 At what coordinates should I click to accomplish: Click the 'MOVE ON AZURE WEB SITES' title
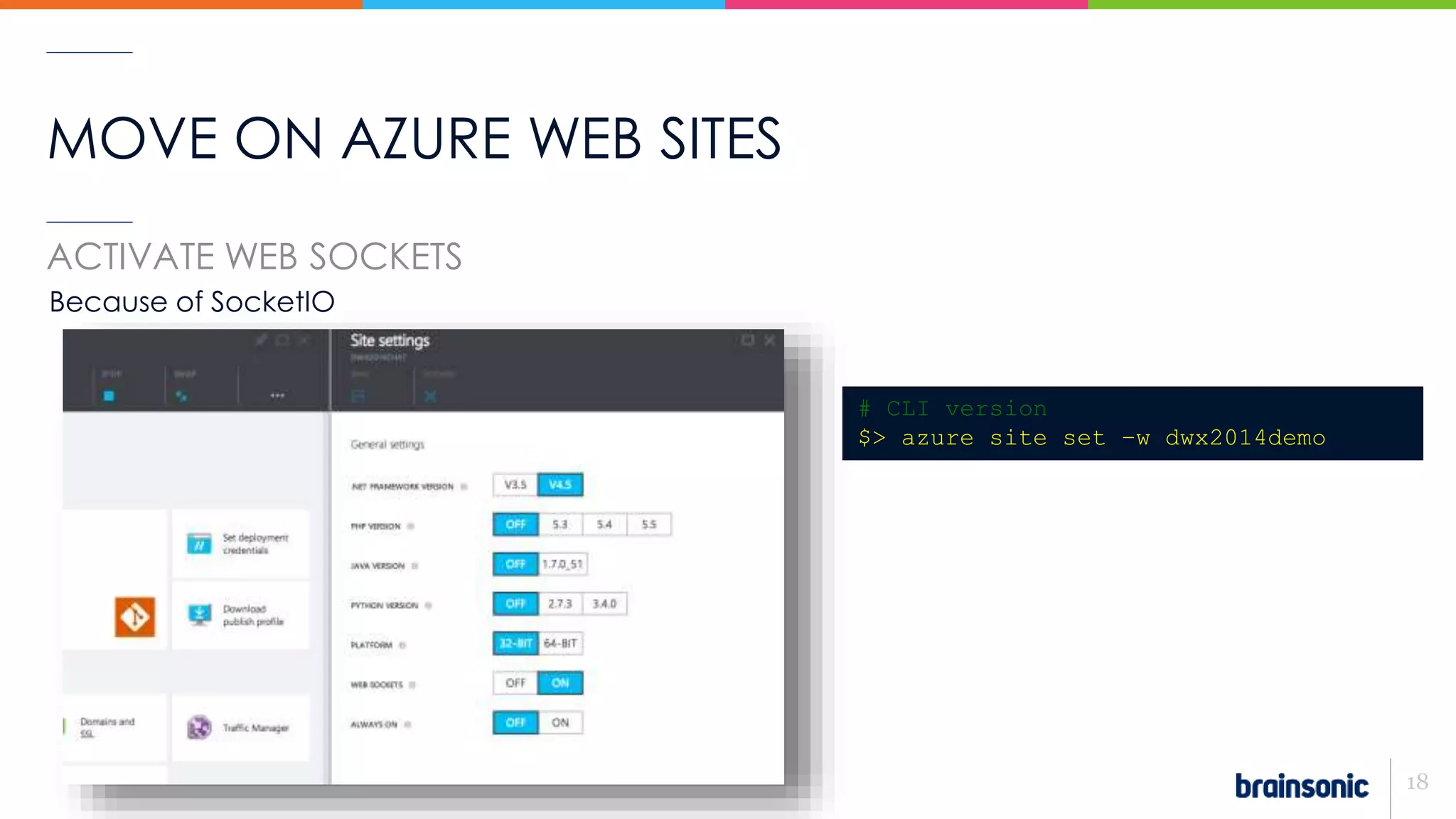pyautogui.click(x=414, y=139)
